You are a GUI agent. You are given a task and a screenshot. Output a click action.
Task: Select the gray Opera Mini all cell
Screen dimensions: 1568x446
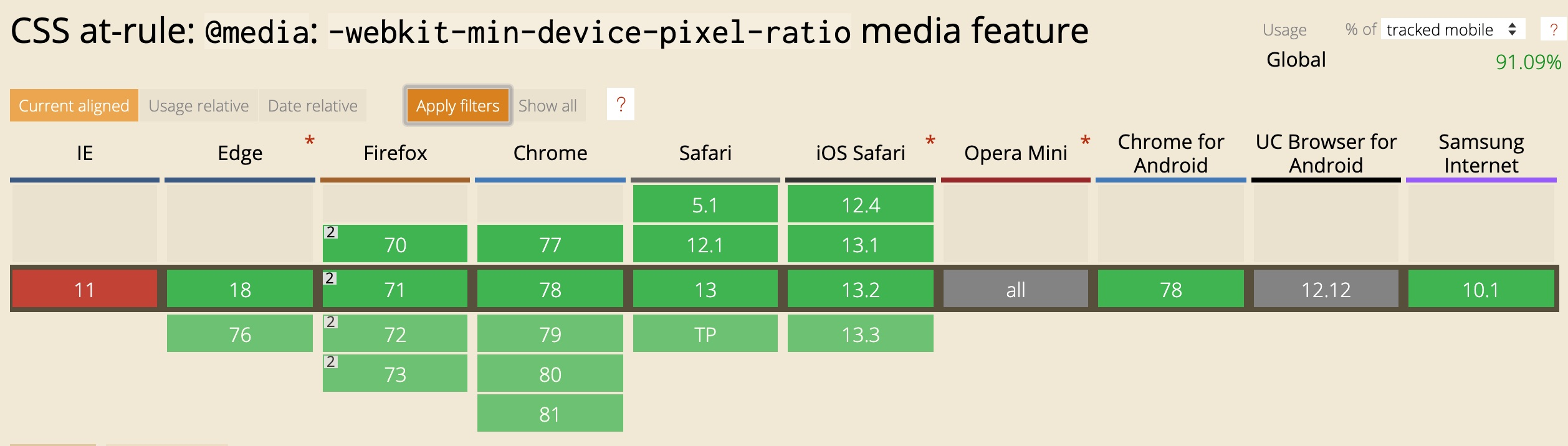1015,289
